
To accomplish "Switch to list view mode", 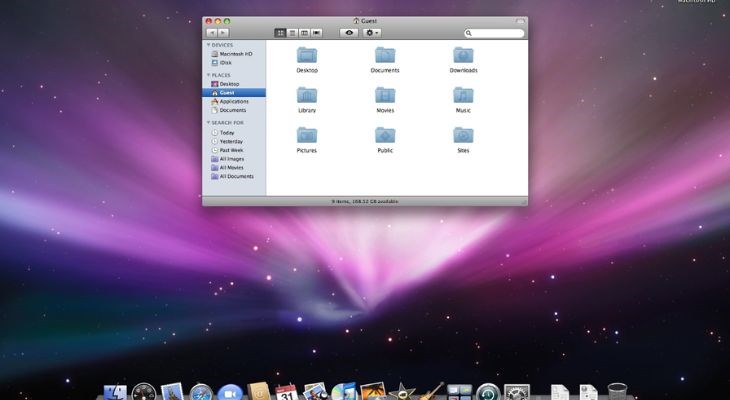I will click(x=292, y=33).
